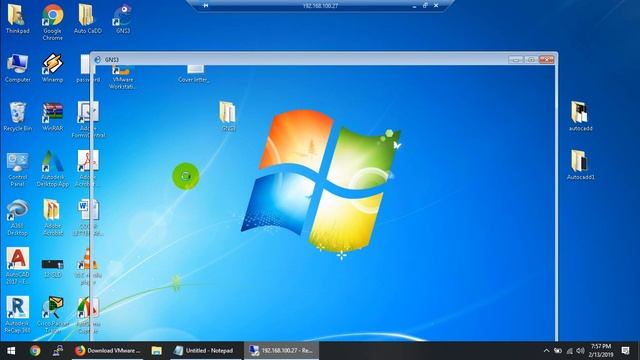The width and height of the screenshot is (640, 360).
Task: Open the Thinkpad folder on the desktop
Action: pyautogui.click(x=17, y=19)
